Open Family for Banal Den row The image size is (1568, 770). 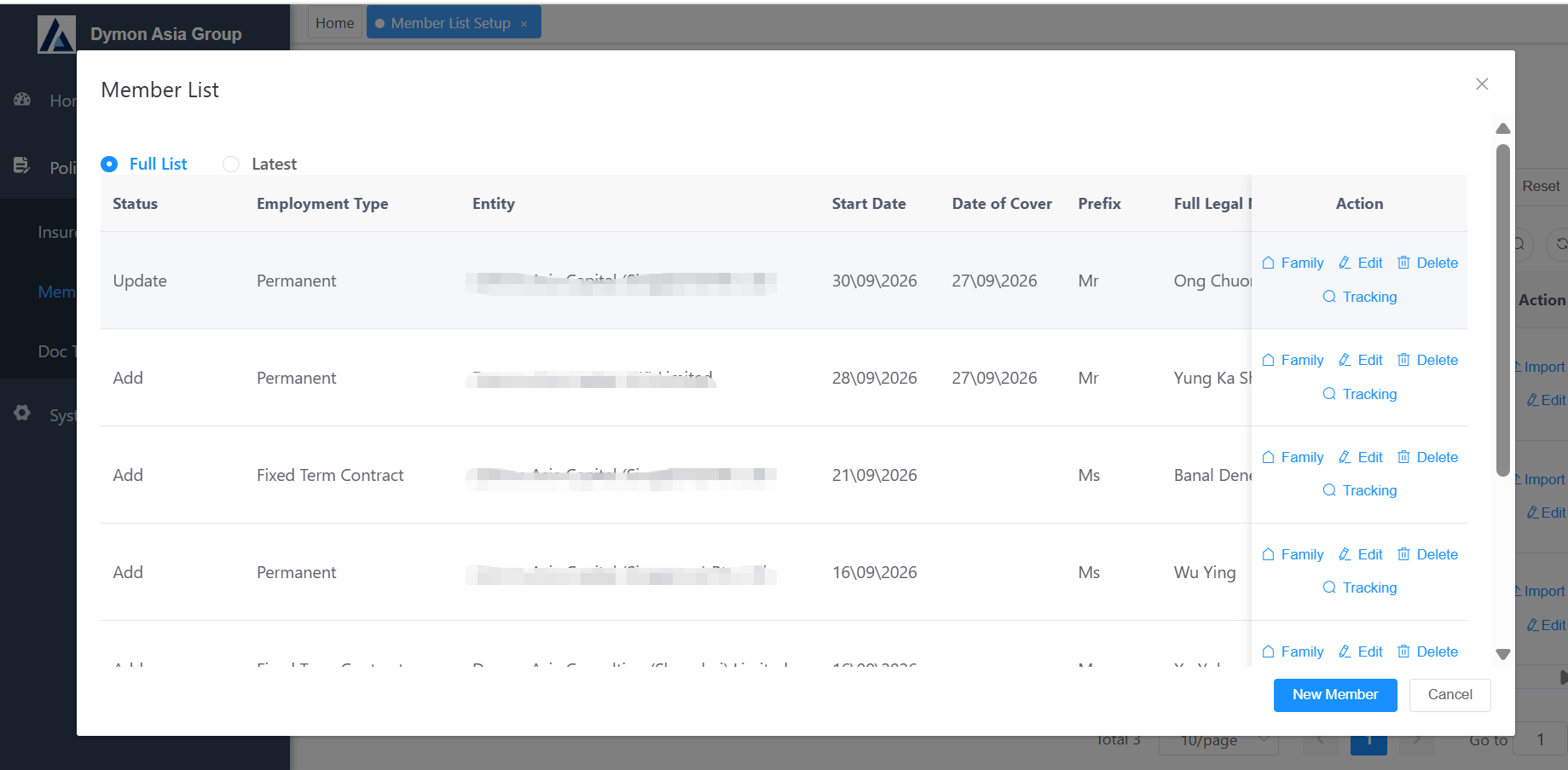pyautogui.click(x=1293, y=457)
